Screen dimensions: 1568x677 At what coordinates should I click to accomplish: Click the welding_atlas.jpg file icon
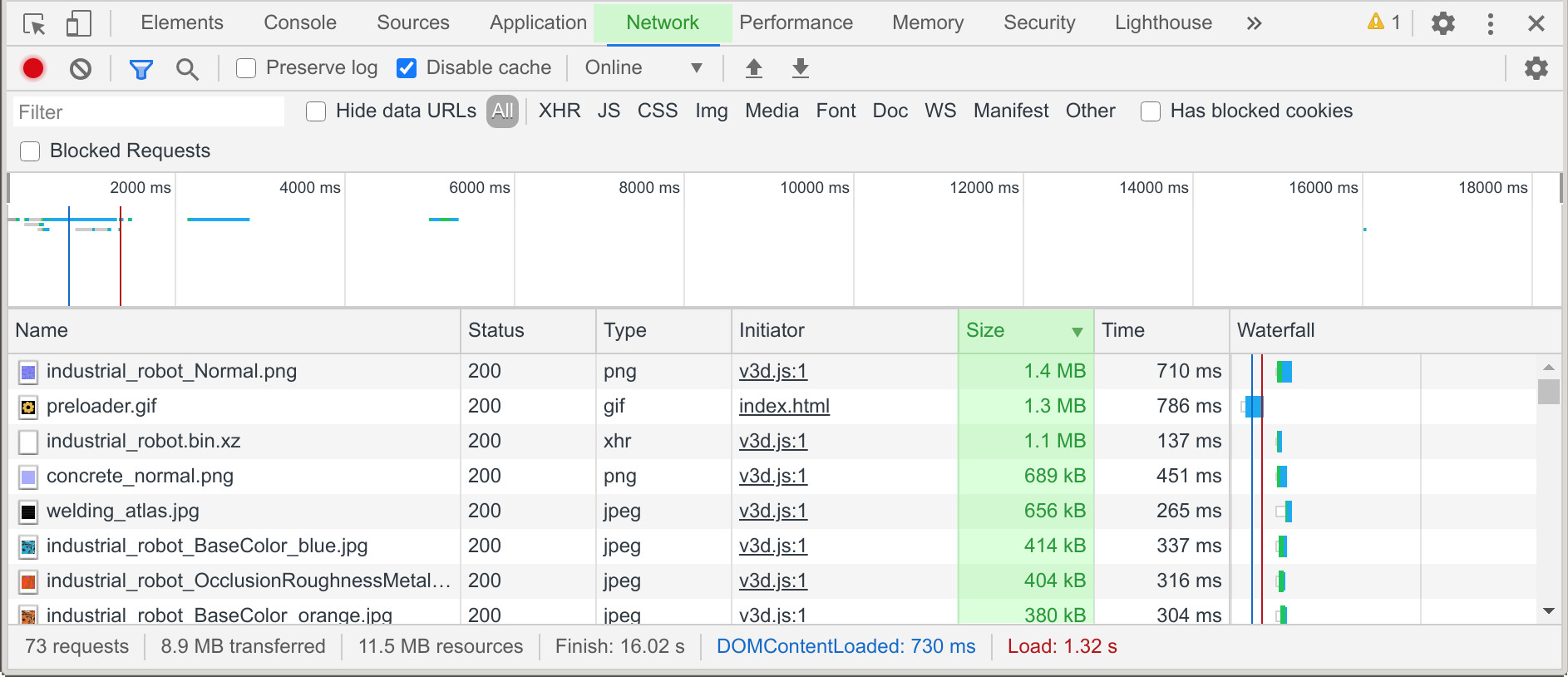28,511
